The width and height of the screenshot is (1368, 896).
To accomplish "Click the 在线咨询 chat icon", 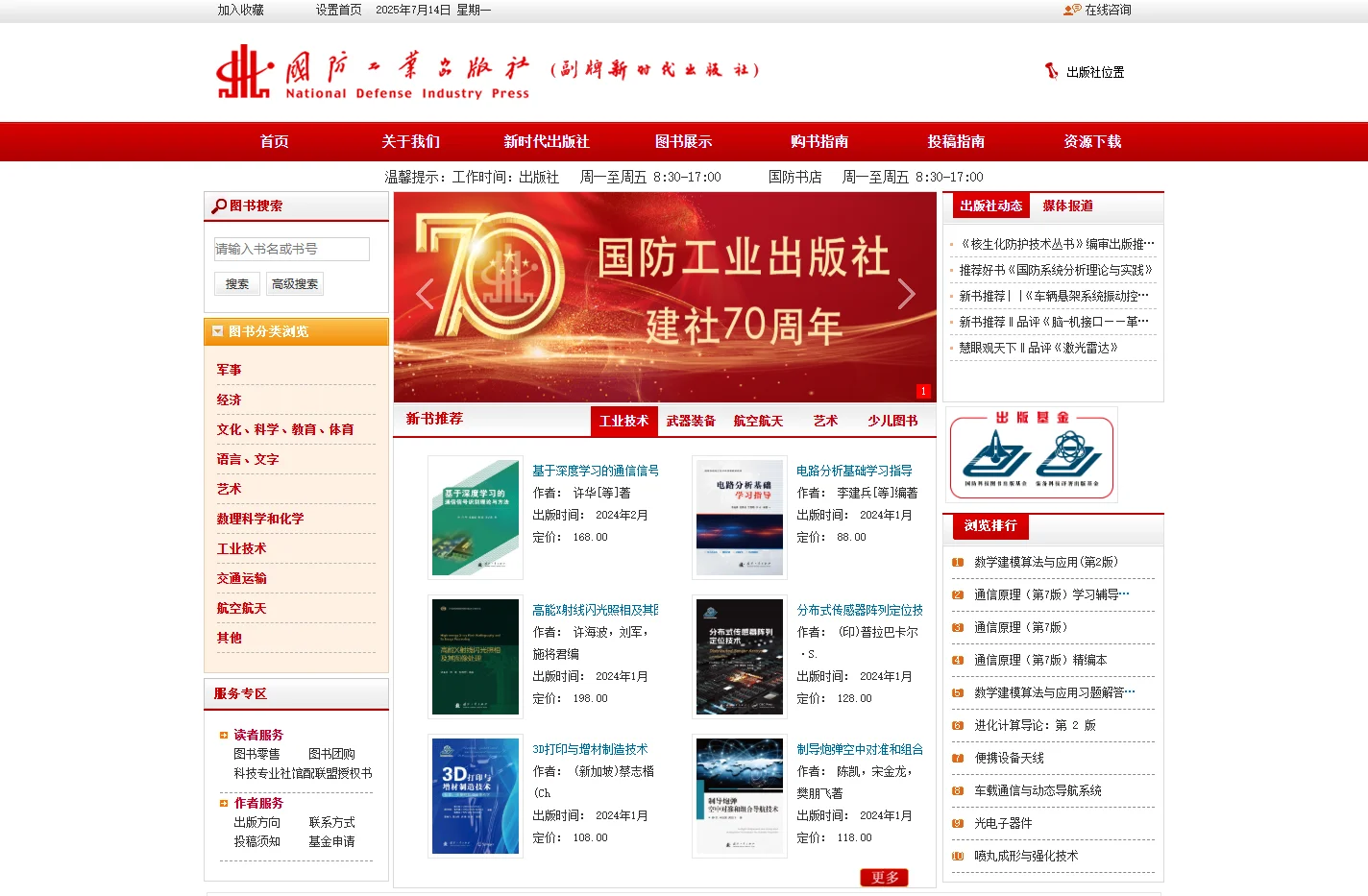I will 1072,10.
